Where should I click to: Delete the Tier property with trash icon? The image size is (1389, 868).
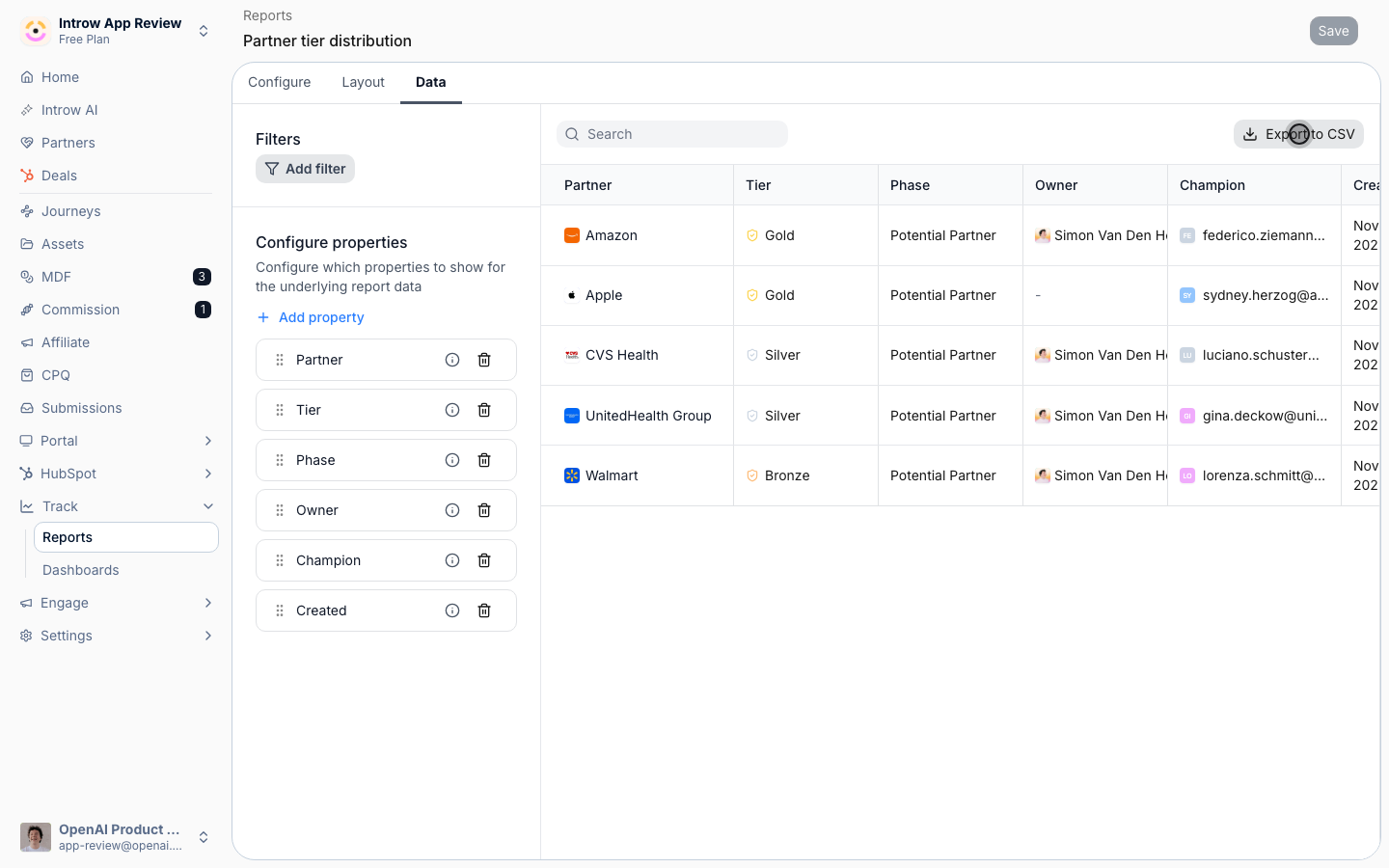(x=484, y=410)
